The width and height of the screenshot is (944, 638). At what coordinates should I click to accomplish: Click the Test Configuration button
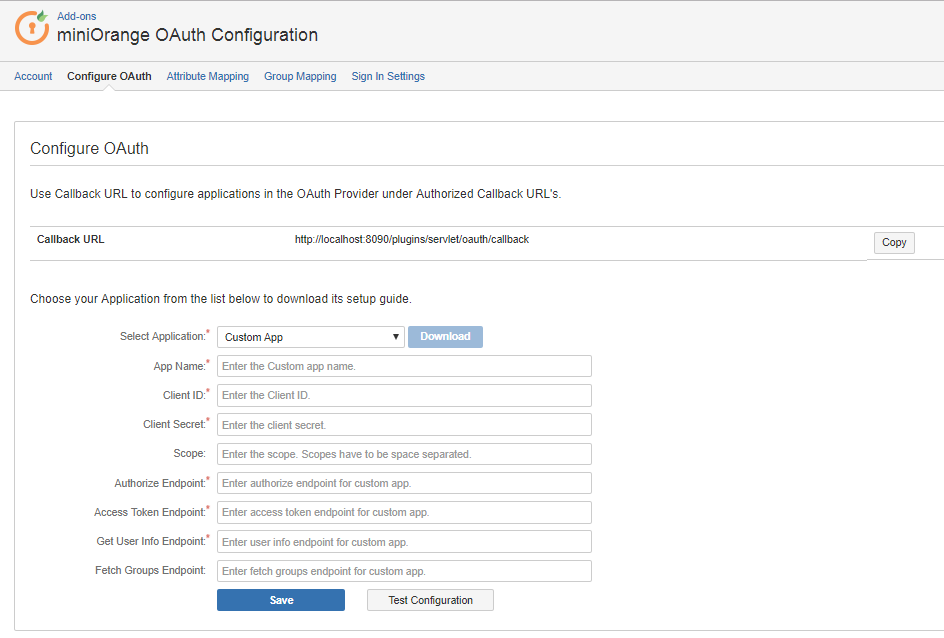[430, 600]
